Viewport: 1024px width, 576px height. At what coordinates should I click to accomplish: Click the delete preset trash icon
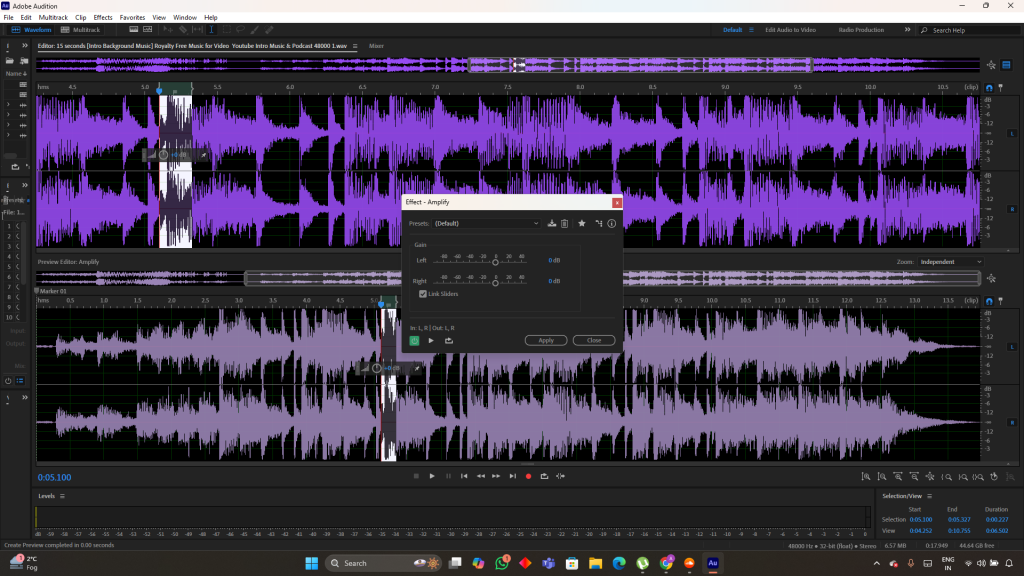point(564,223)
